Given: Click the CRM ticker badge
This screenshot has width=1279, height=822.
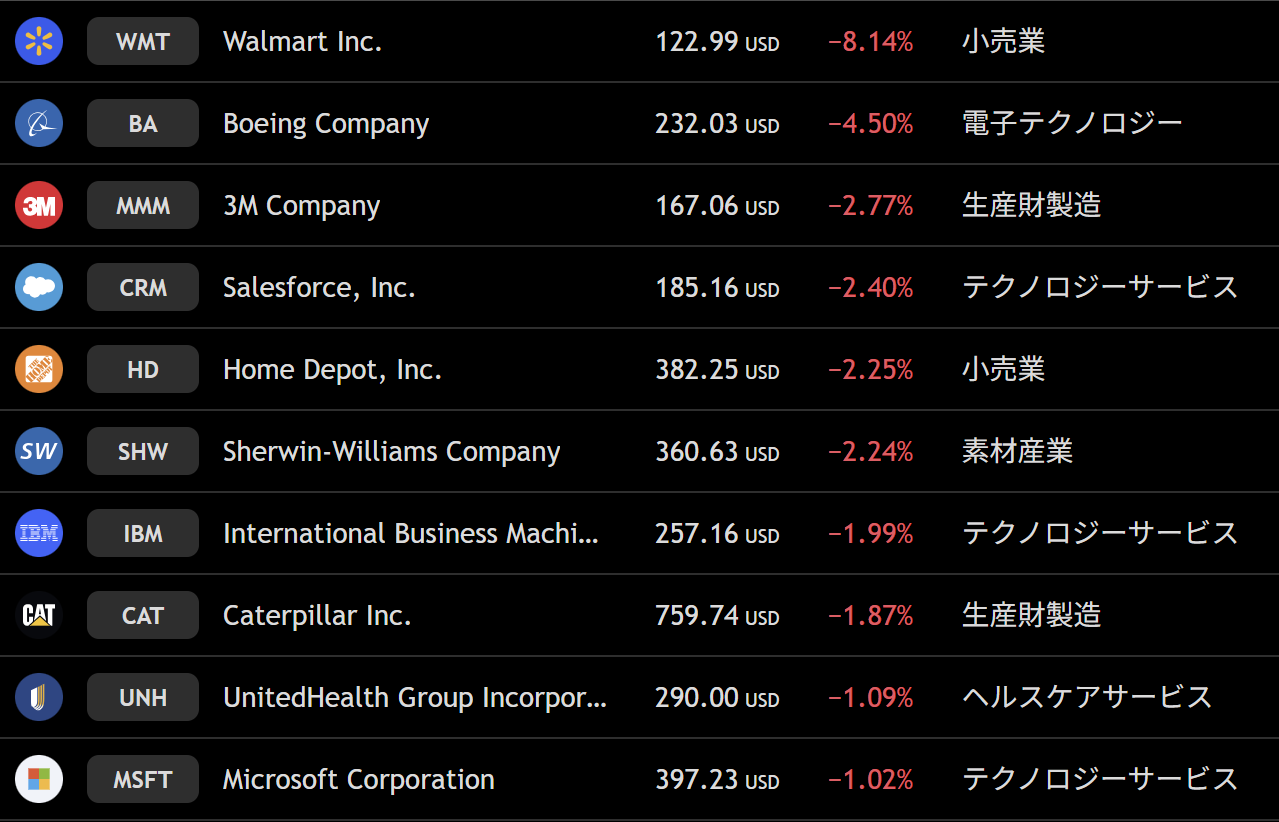Looking at the screenshot, I should (143, 288).
